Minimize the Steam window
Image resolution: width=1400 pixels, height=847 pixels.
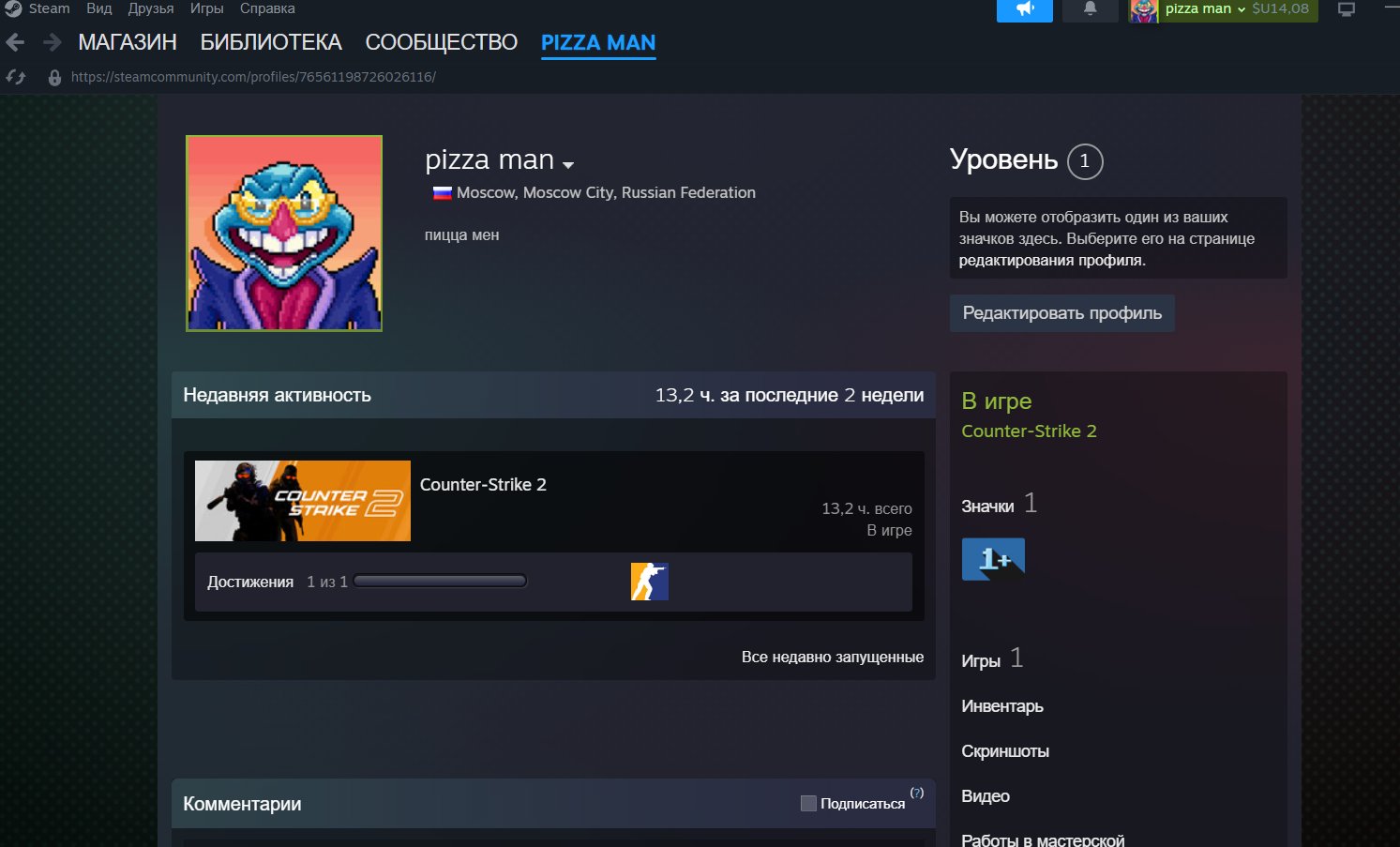tap(1391, 8)
